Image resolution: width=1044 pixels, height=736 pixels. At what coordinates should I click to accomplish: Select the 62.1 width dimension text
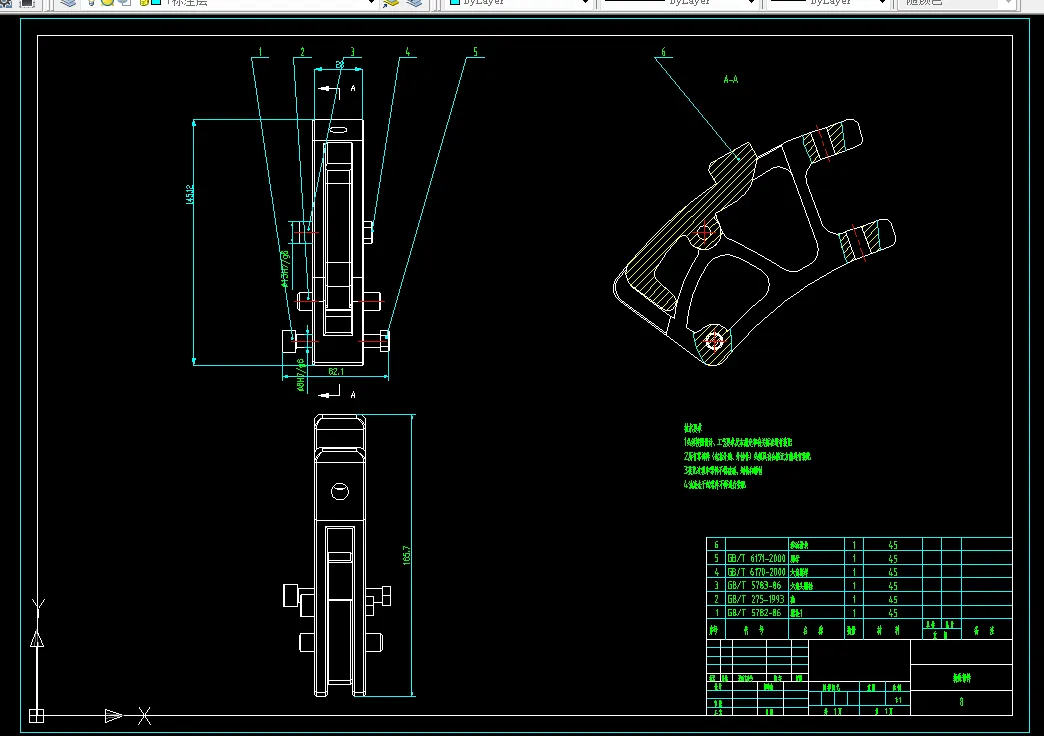click(x=336, y=371)
